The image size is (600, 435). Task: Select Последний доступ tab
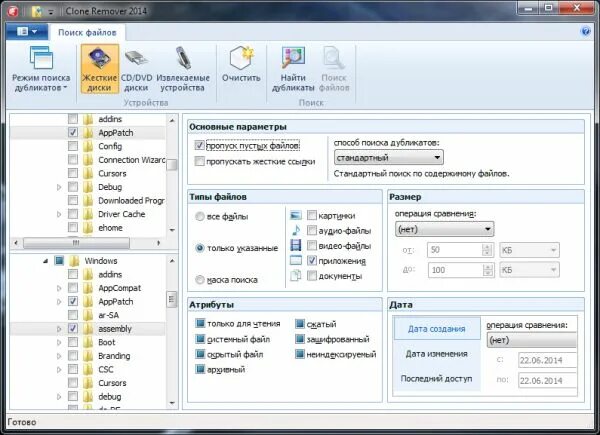pos(437,378)
